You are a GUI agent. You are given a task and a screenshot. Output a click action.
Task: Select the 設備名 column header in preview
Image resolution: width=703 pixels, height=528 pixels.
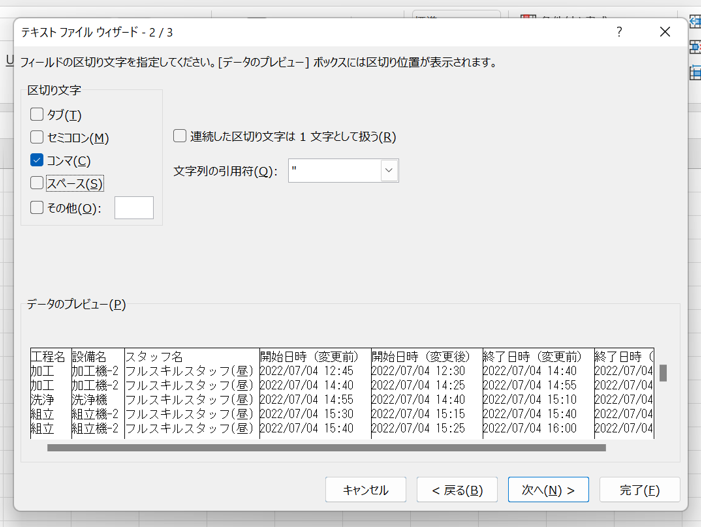[89, 357]
